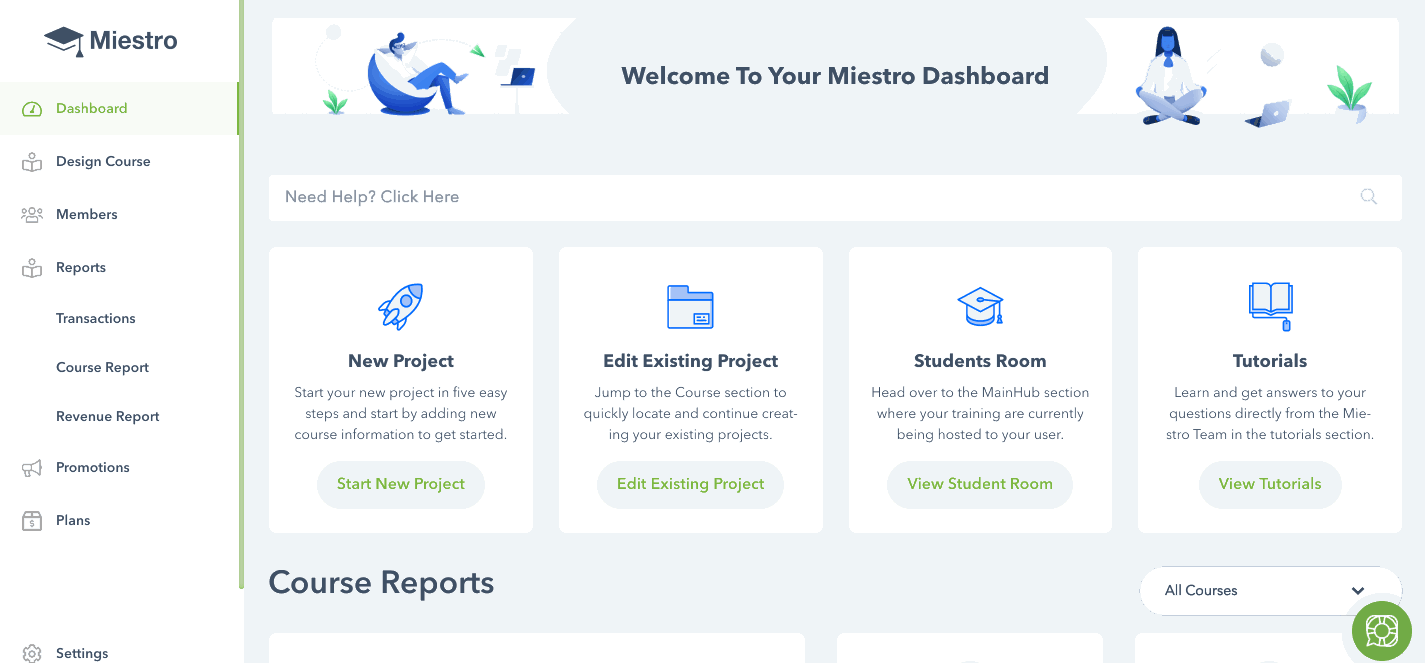Viewport: 1425px width, 663px height.
Task: Click the Promotions megaphone icon
Action: 32,468
